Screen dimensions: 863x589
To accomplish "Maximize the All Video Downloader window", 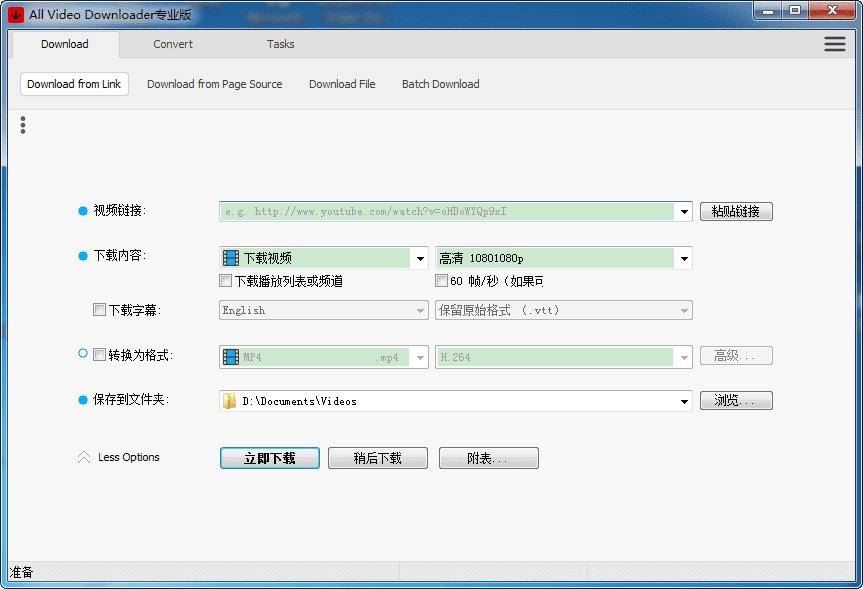I will tap(795, 10).
